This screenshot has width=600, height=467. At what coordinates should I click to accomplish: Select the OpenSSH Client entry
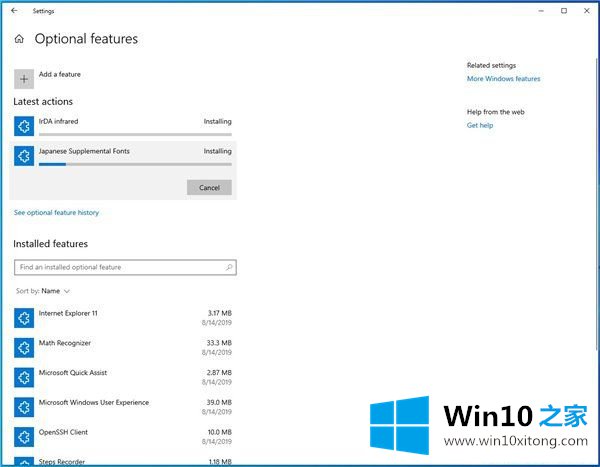pos(123,437)
